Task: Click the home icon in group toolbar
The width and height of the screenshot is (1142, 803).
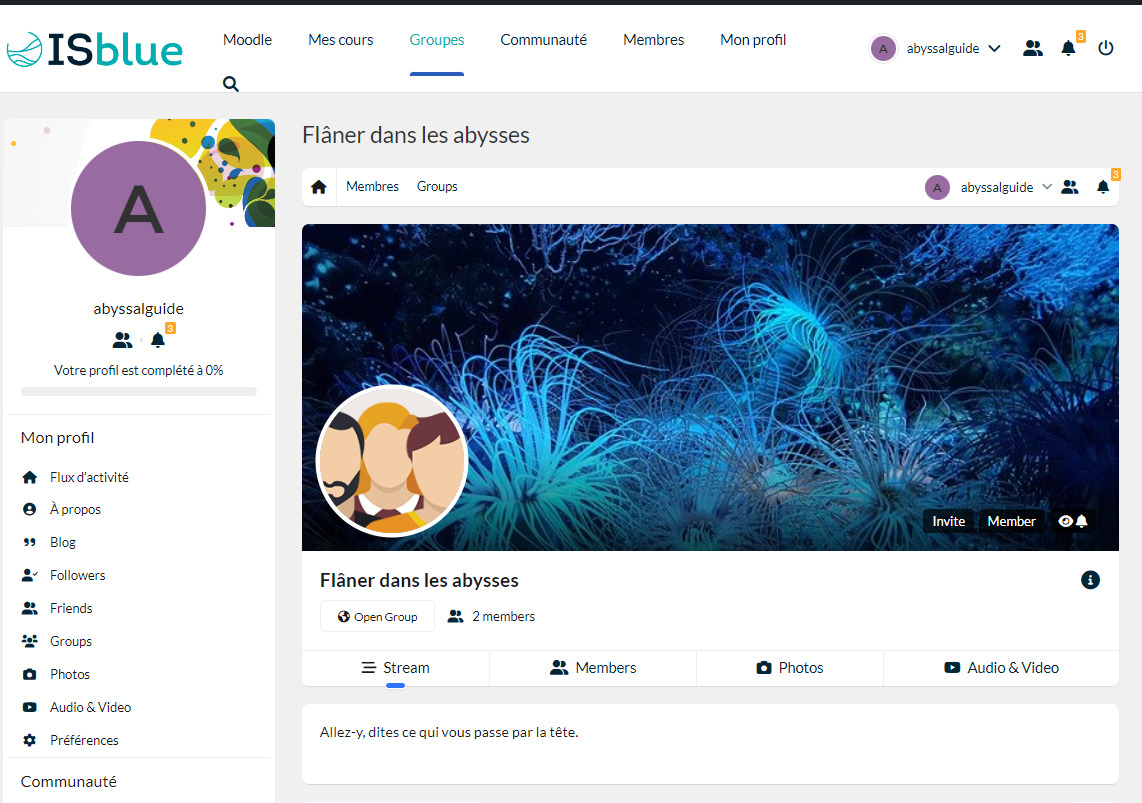Action: click(x=319, y=187)
